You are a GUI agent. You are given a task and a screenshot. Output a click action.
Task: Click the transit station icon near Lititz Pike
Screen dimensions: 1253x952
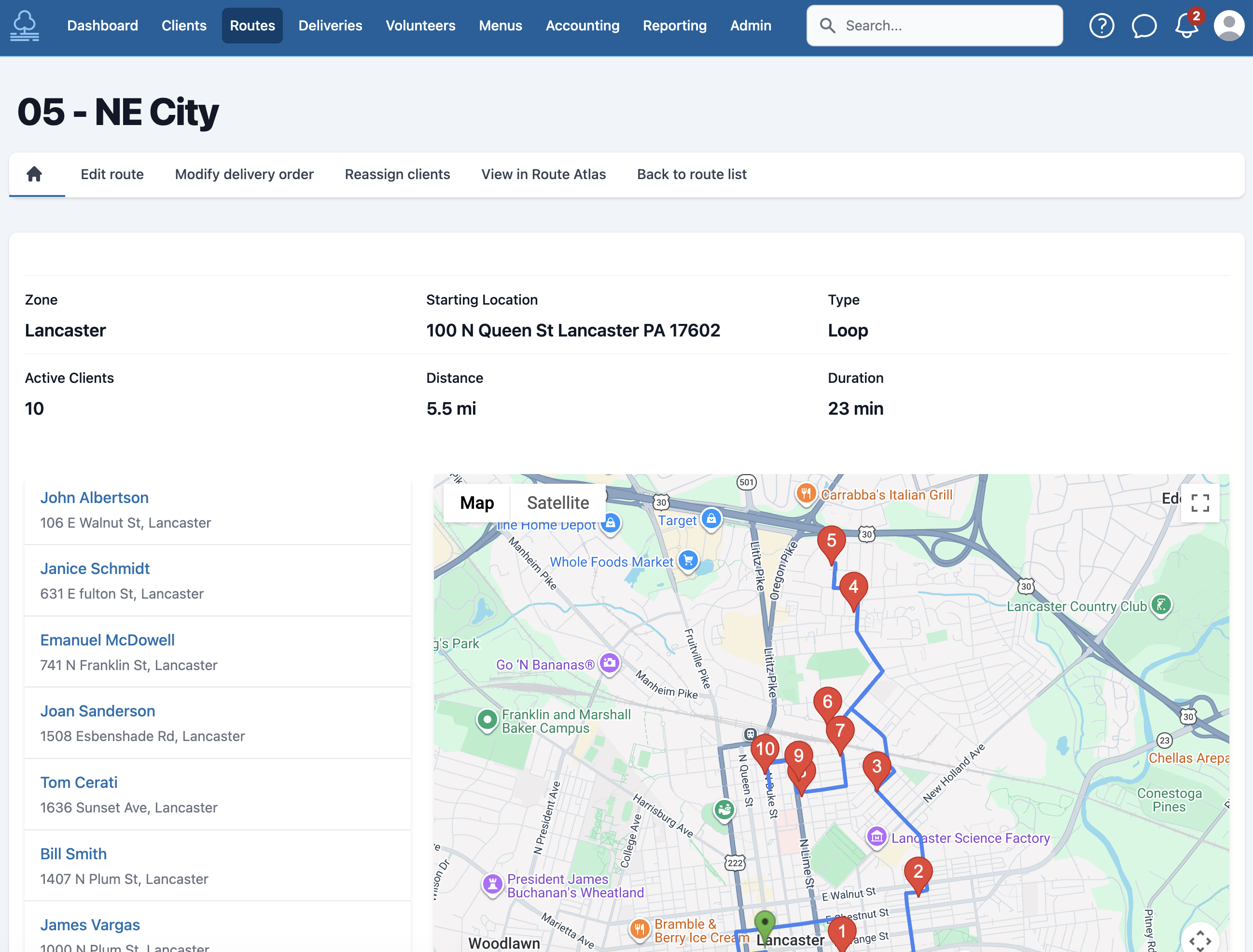(750, 734)
